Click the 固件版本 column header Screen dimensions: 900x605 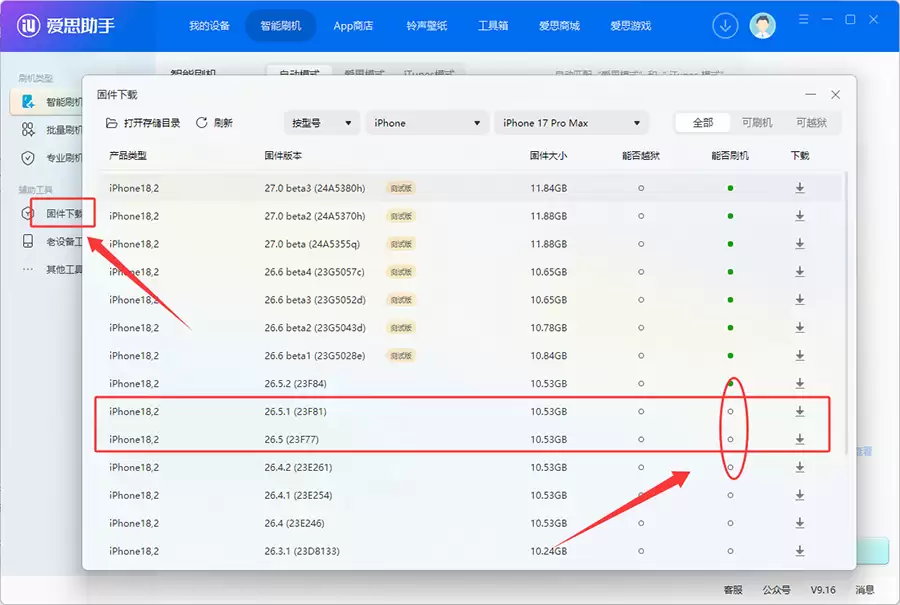pyautogui.click(x=283, y=156)
